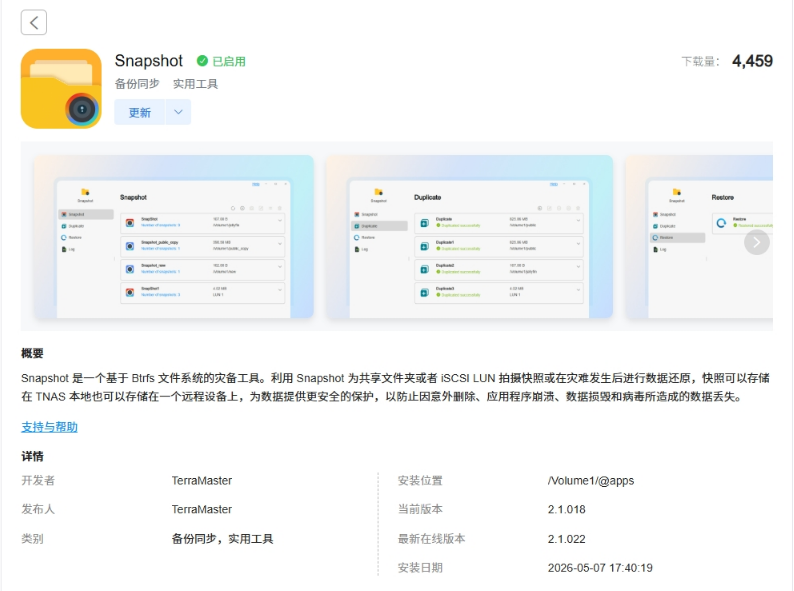Click the 类别 value 备份同步，实用工具

[x=222, y=539]
